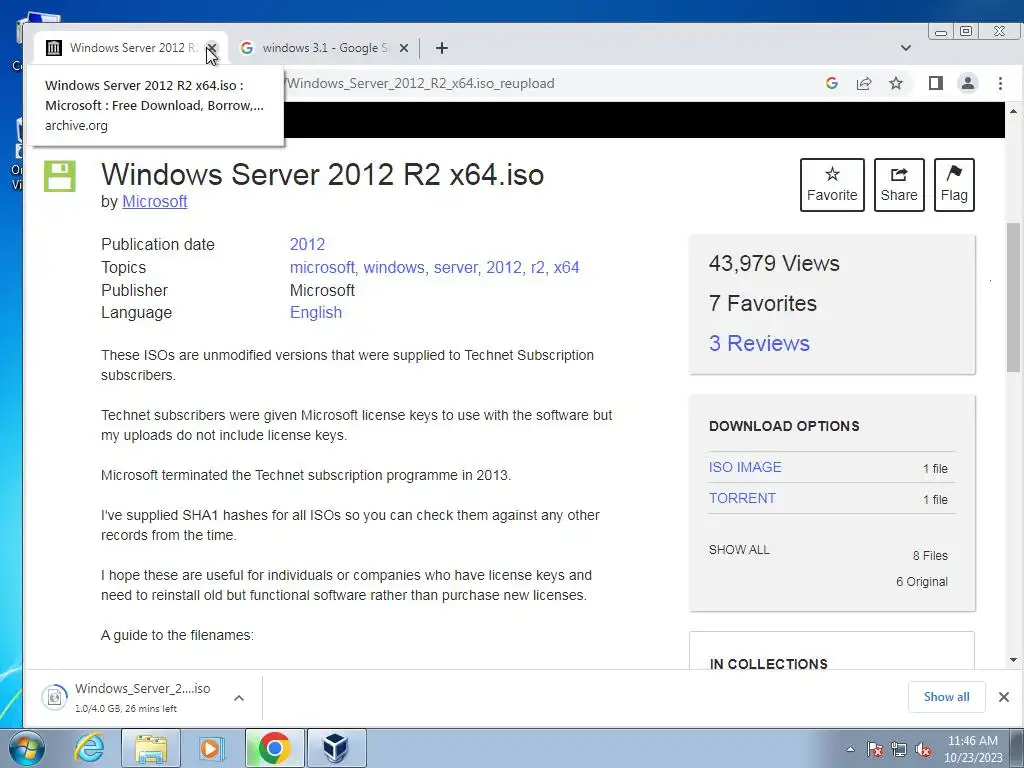Open the r2 topic link
Screen dimensions: 1024x768
pos(537,268)
